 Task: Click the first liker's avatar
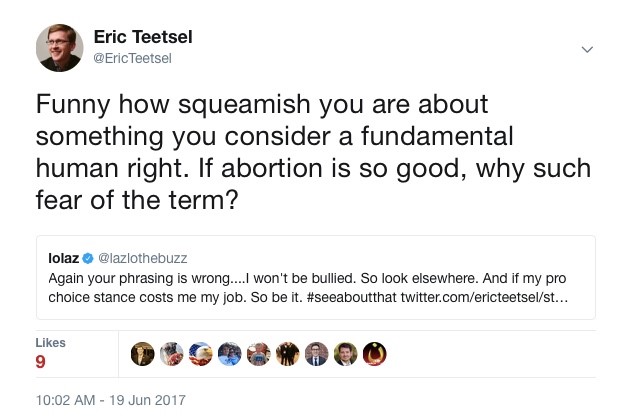pyautogui.click(x=143, y=354)
